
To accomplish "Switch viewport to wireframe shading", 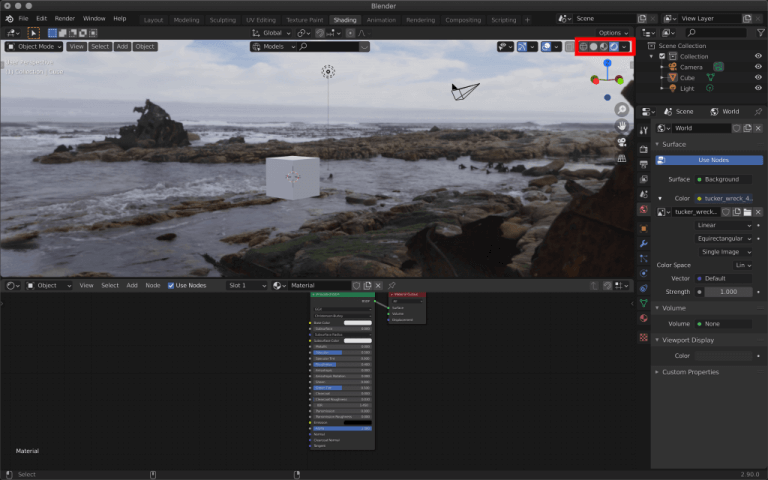I will (x=583, y=46).
